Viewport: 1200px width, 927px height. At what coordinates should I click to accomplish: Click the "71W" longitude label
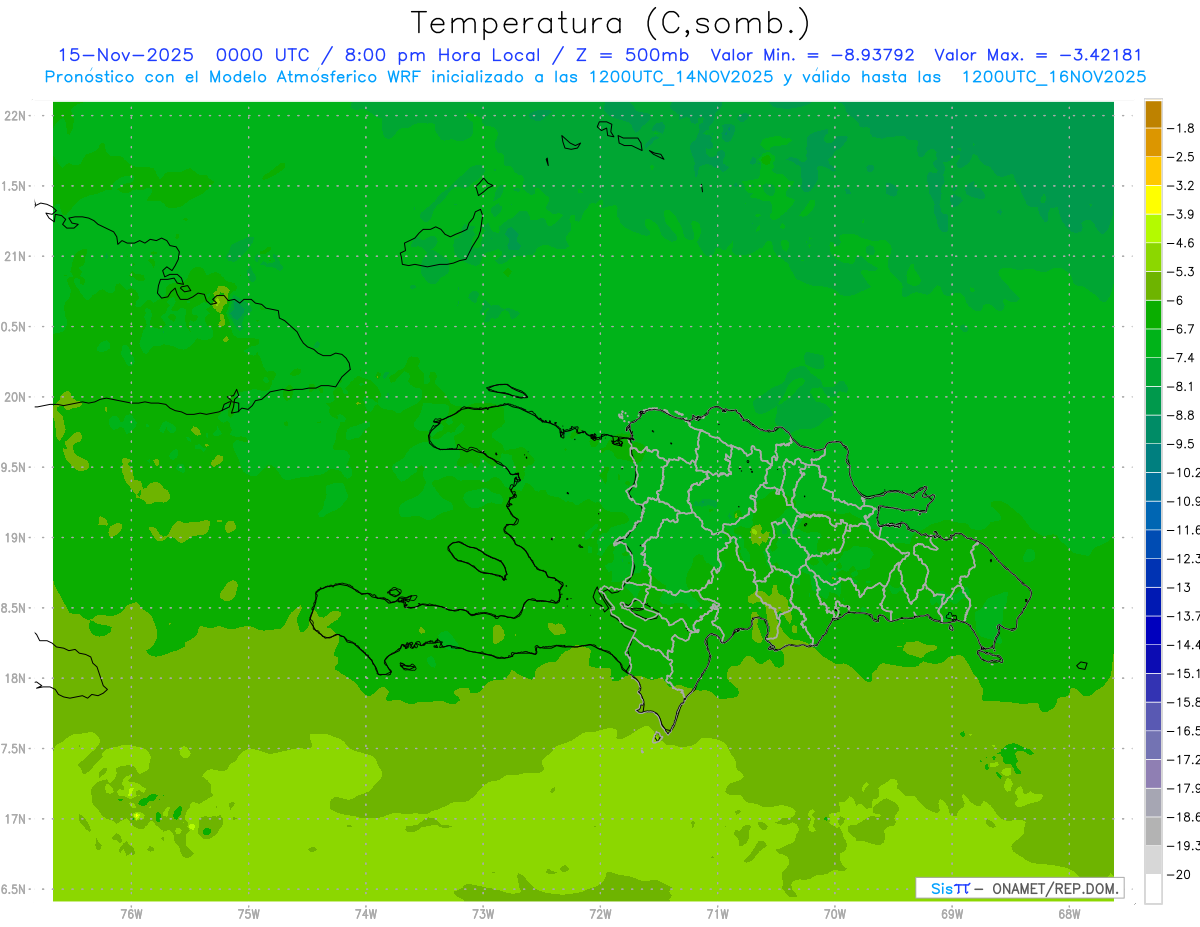pyautogui.click(x=717, y=914)
